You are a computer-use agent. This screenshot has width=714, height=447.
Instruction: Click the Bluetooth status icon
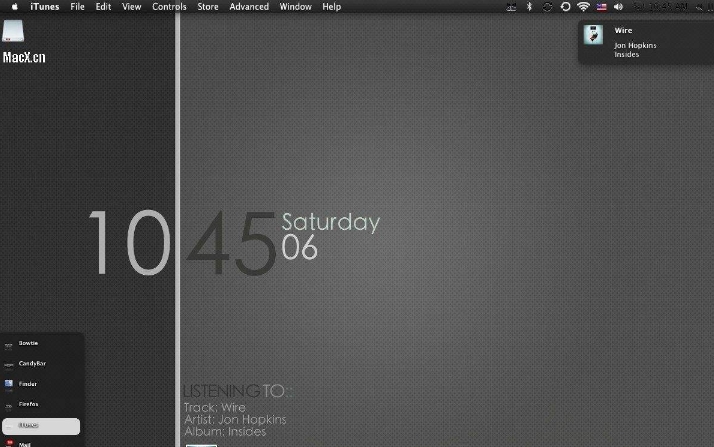point(529,6)
